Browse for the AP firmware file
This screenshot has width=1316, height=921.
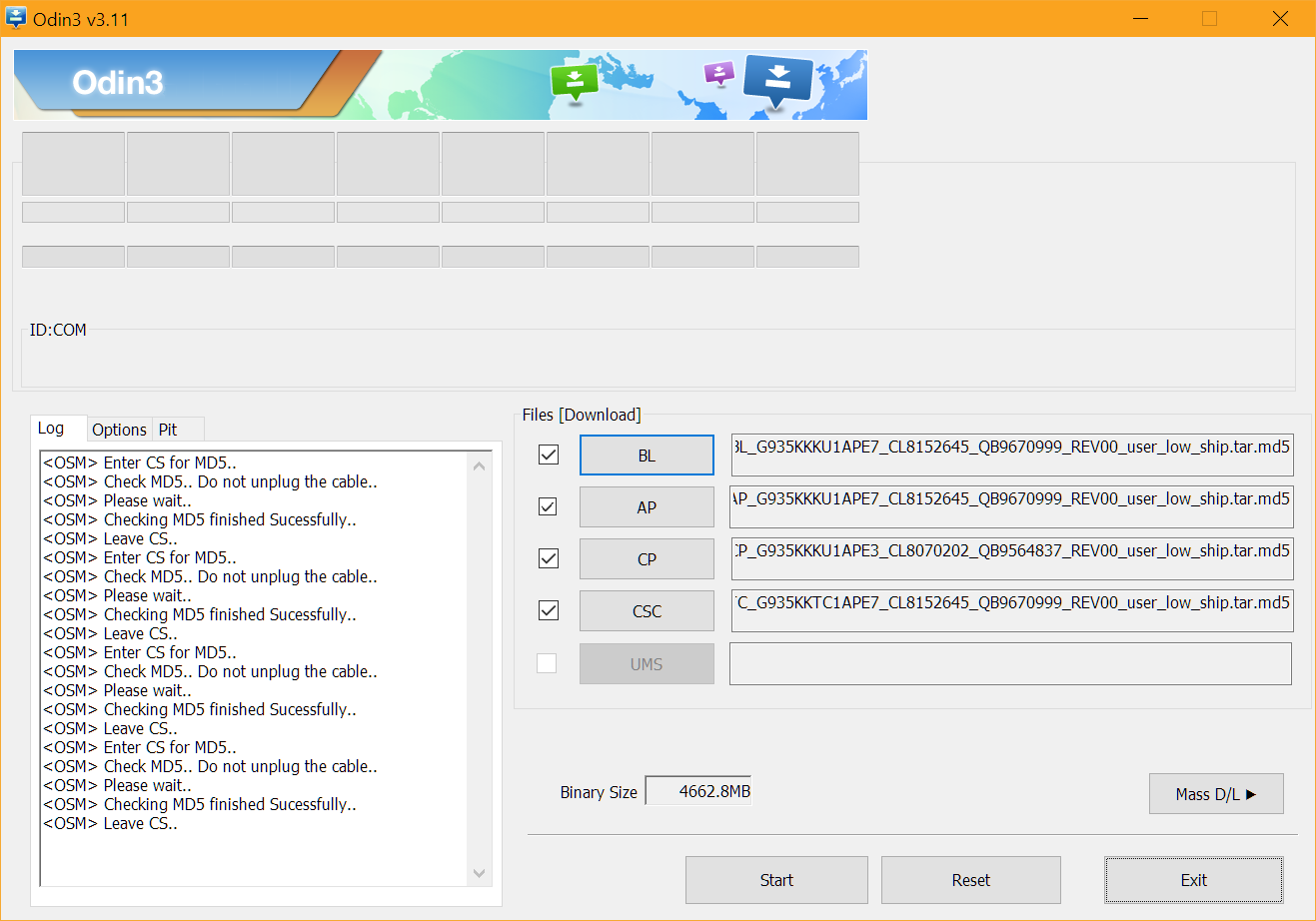click(x=647, y=507)
